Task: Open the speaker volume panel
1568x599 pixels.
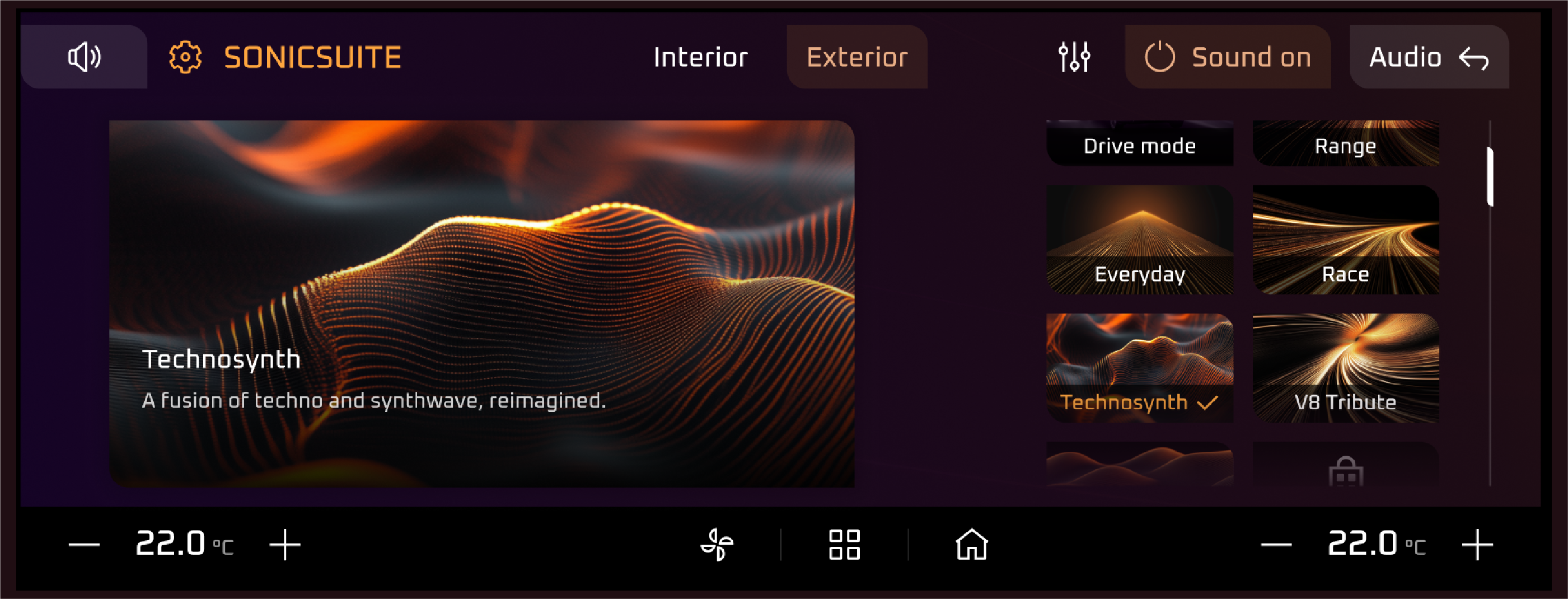Action: [84, 57]
